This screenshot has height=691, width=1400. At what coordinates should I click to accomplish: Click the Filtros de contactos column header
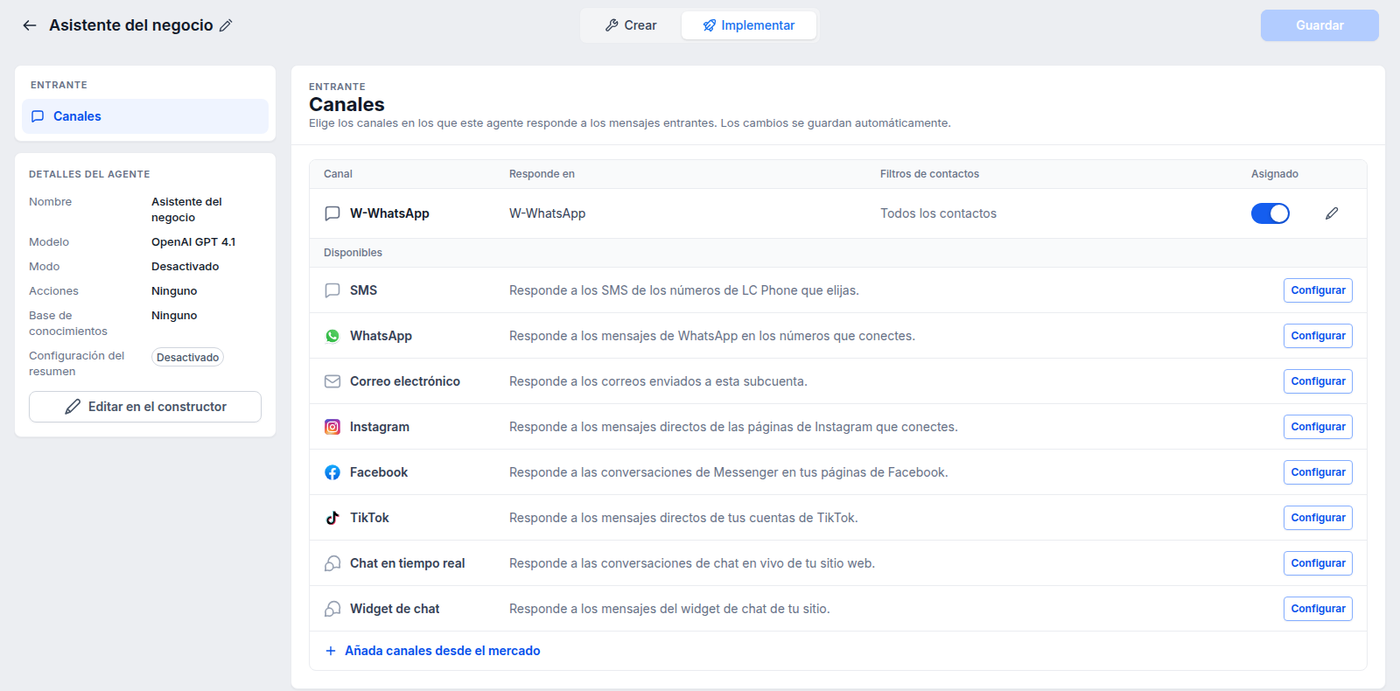click(x=929, y=174)
